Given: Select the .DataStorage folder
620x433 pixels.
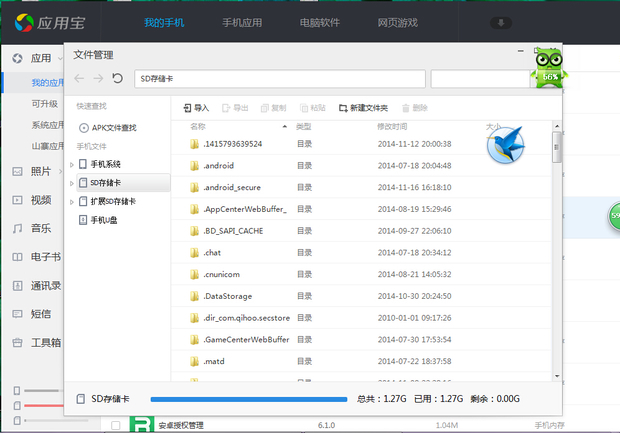Looking at the screenshot, I should (x=361, y=296).
